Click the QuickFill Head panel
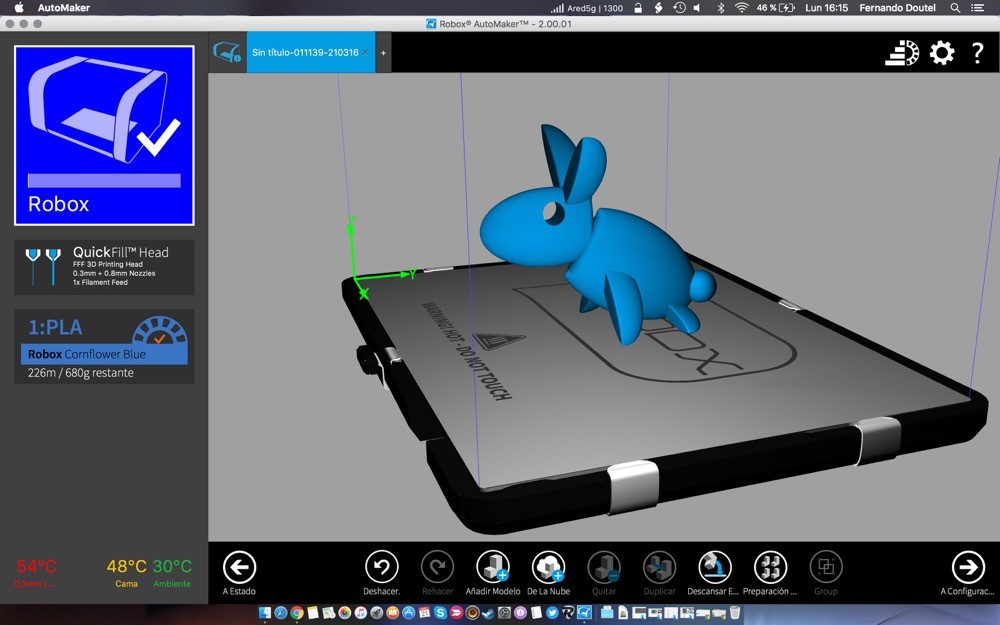 coord(105,267)
